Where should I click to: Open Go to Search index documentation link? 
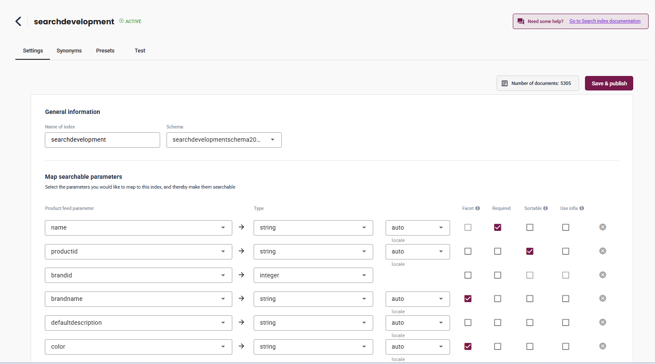coord(604,21)
